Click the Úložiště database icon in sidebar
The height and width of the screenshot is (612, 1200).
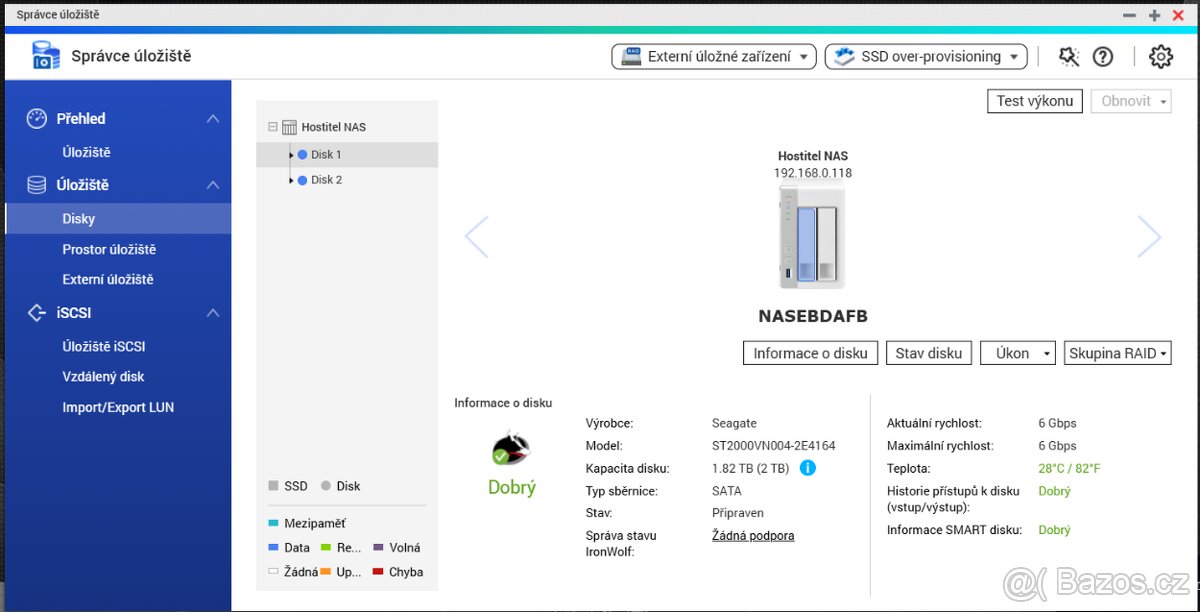(37, 185)
